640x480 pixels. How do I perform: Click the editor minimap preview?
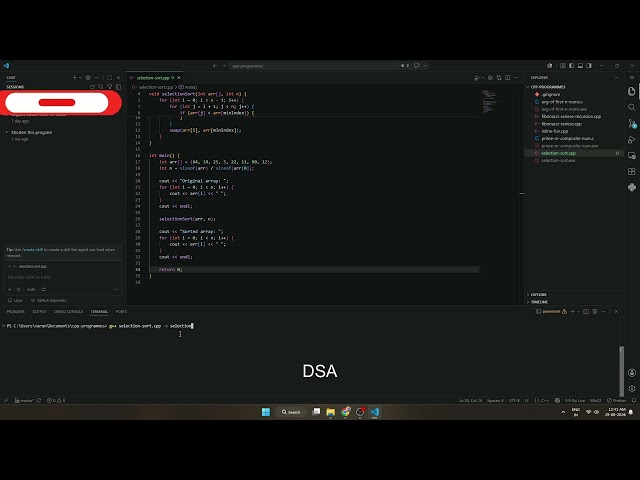[489, 101]
